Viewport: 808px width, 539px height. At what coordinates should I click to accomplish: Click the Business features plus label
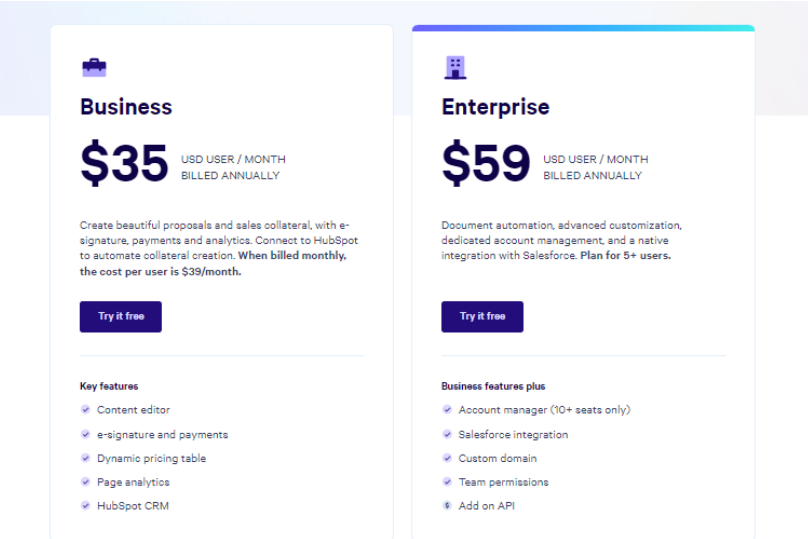(493, 386)
